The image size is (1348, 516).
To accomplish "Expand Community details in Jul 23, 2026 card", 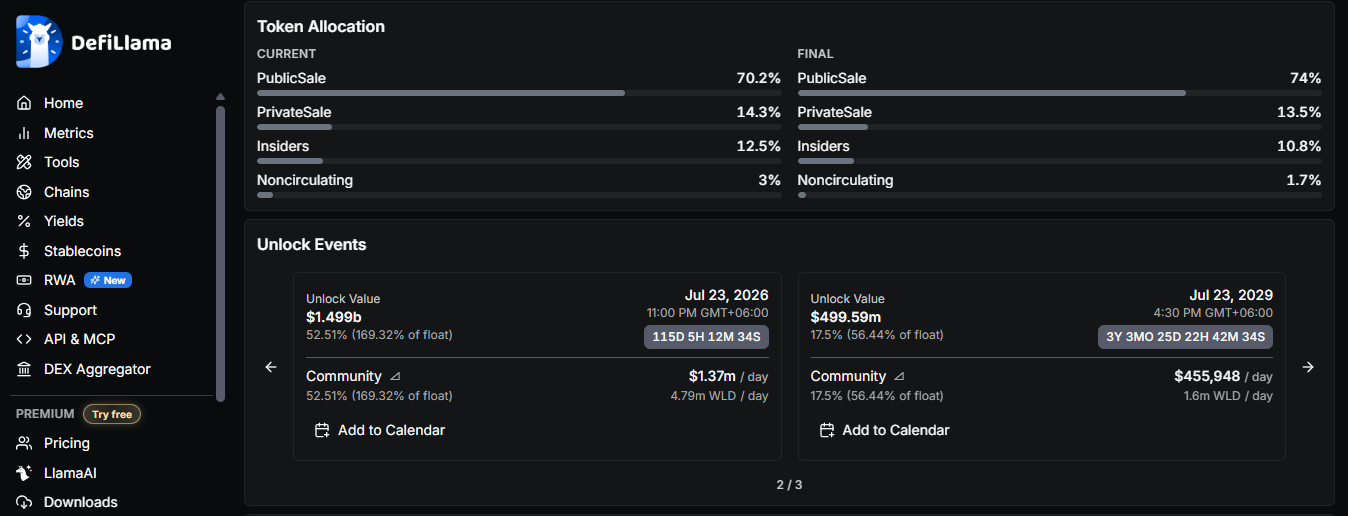I will (x=395, y=377).
